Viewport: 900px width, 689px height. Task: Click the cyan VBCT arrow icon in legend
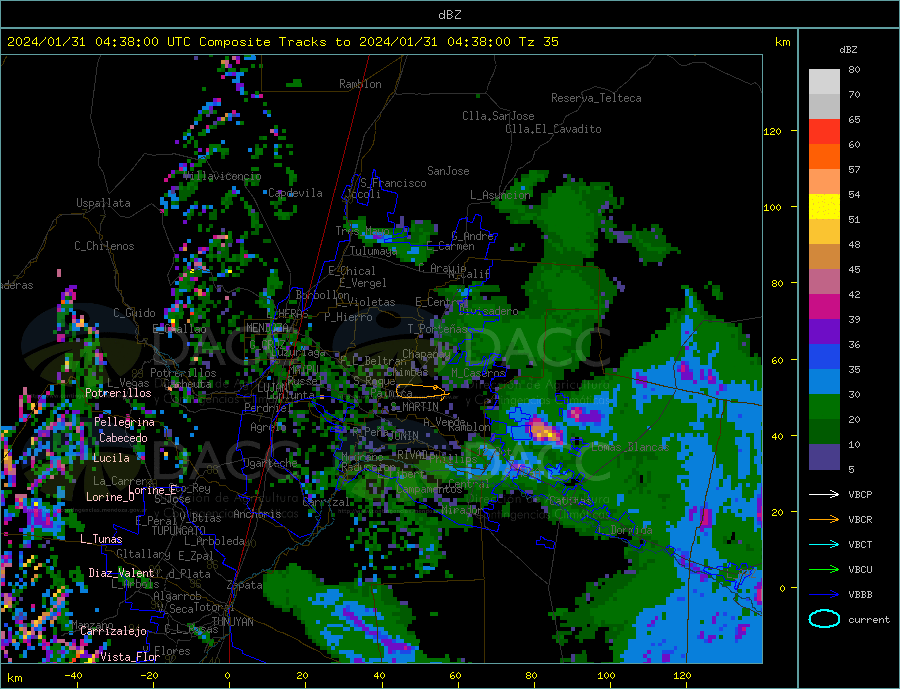tap(824, 544)
